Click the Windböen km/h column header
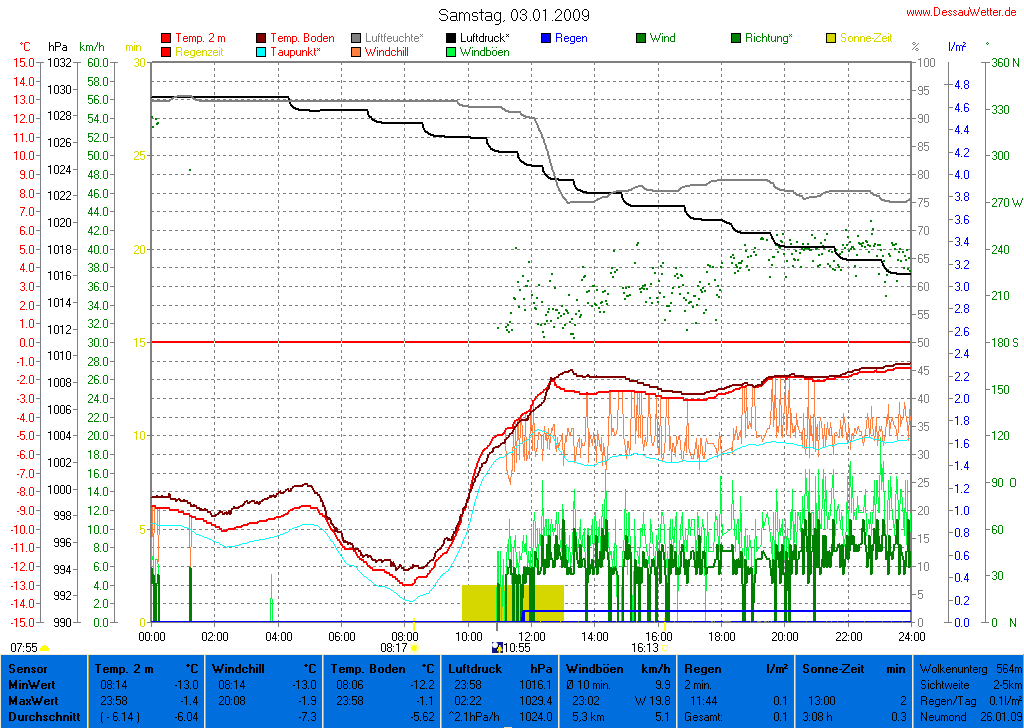The image size is (1024, 728). point(617,668)
